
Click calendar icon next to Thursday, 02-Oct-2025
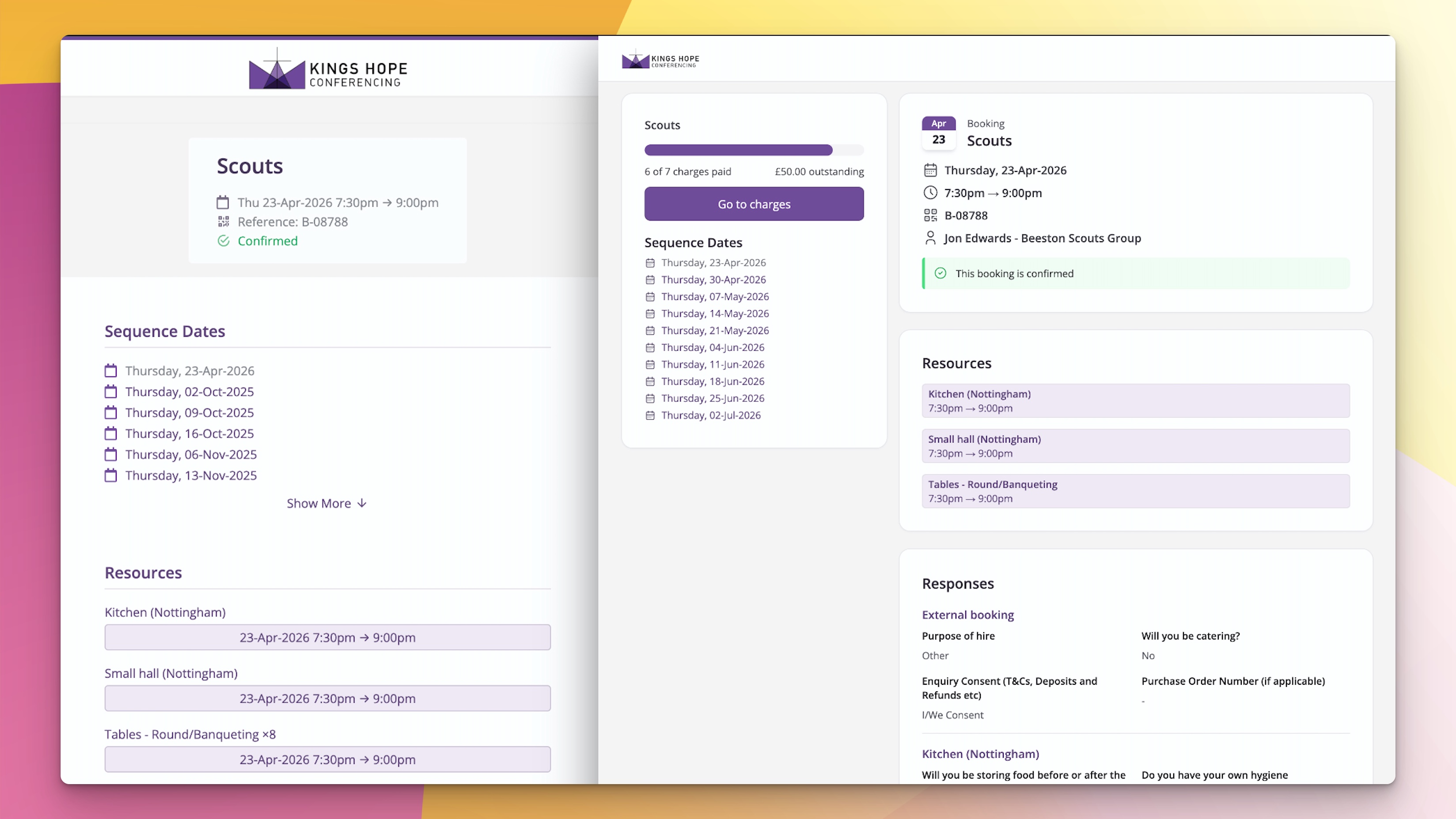(111, 392)
